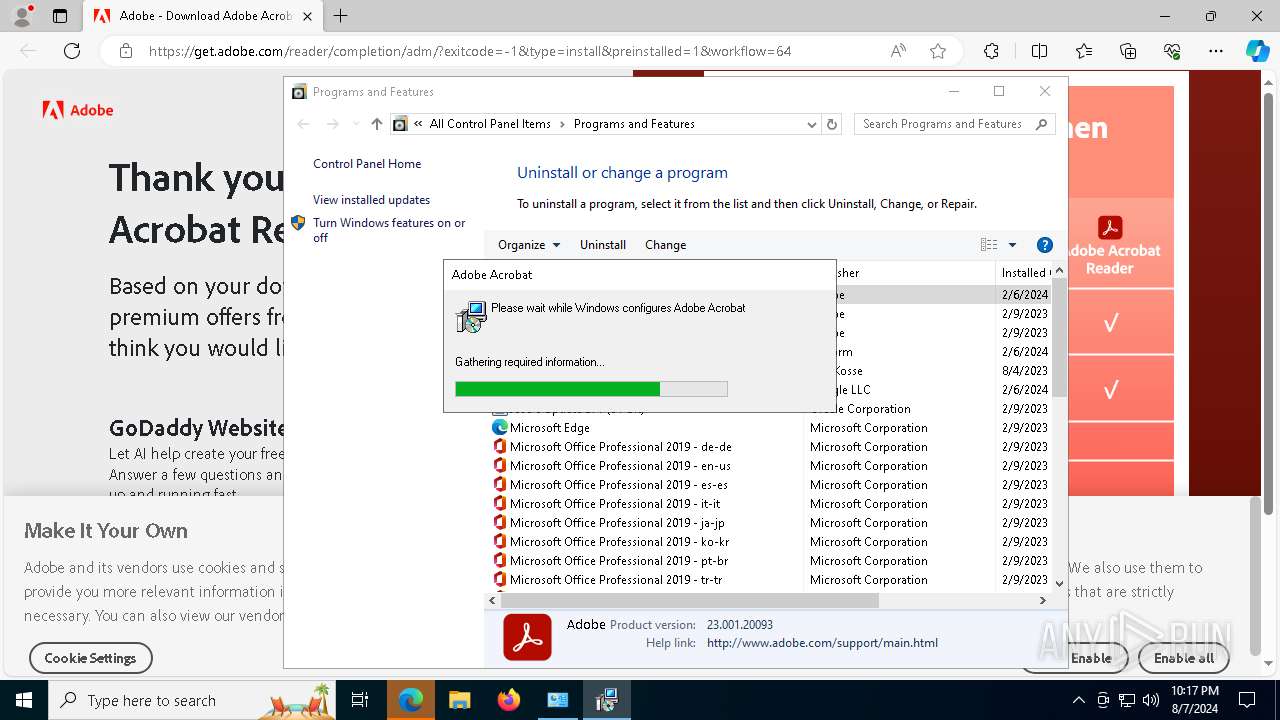Open the tab actions menu icon

(x=60, y=16)
